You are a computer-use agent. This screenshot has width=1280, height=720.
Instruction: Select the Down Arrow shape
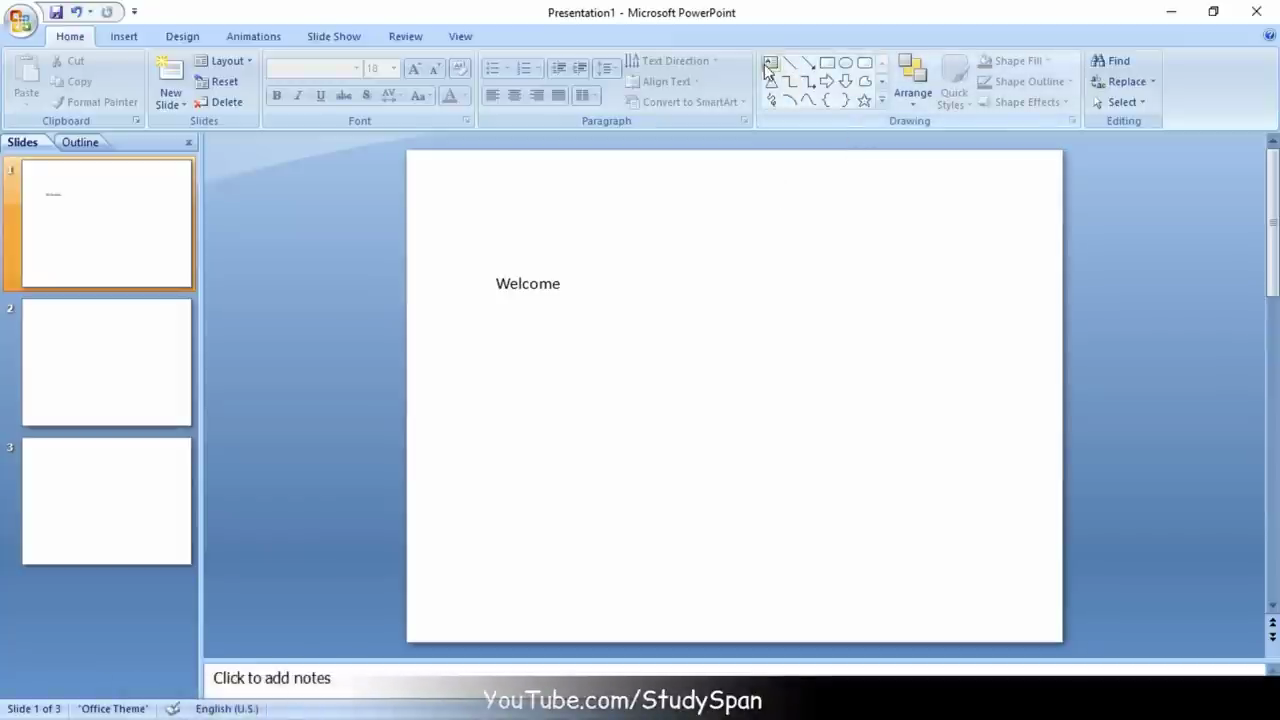coord(846,82)
